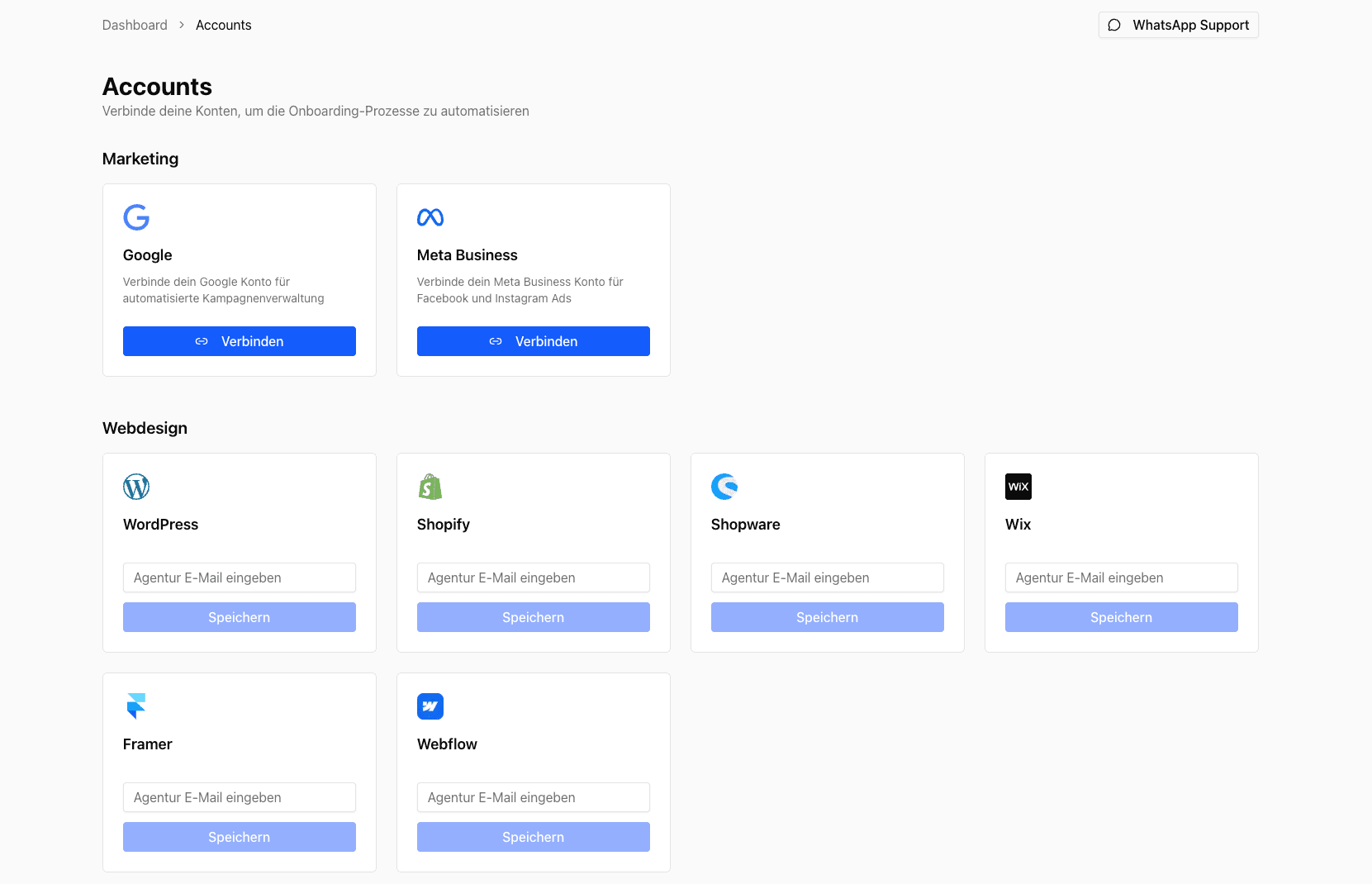Connect Google account with Verbinden
This screenshot has height=884, width=1372.
pyautogui.click(x=240, y=341)
